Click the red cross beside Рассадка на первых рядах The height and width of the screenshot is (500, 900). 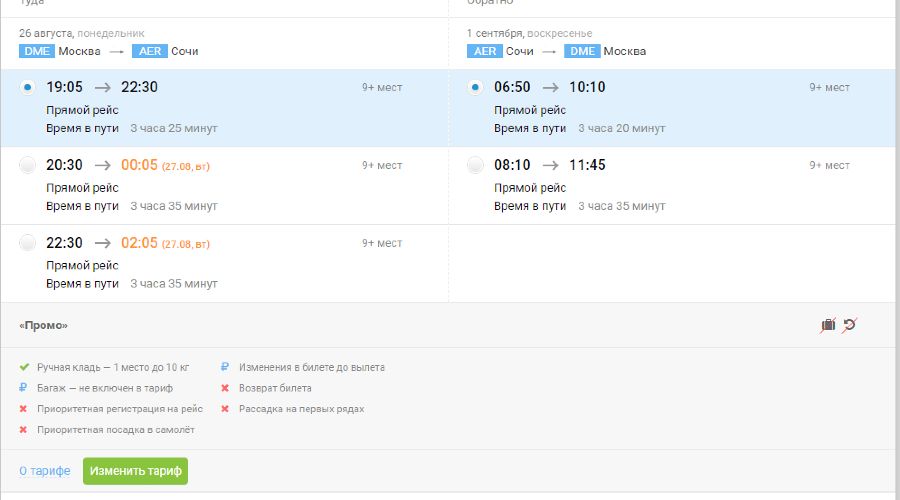(x=225, y=409)
